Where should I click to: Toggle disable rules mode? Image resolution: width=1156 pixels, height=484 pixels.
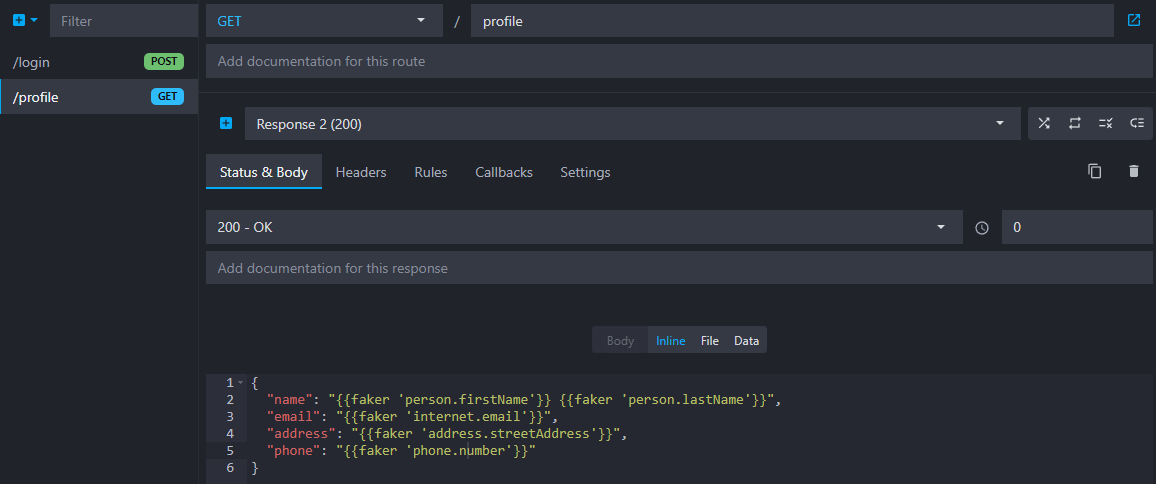pyautogui.click(x=1105, y=124)
